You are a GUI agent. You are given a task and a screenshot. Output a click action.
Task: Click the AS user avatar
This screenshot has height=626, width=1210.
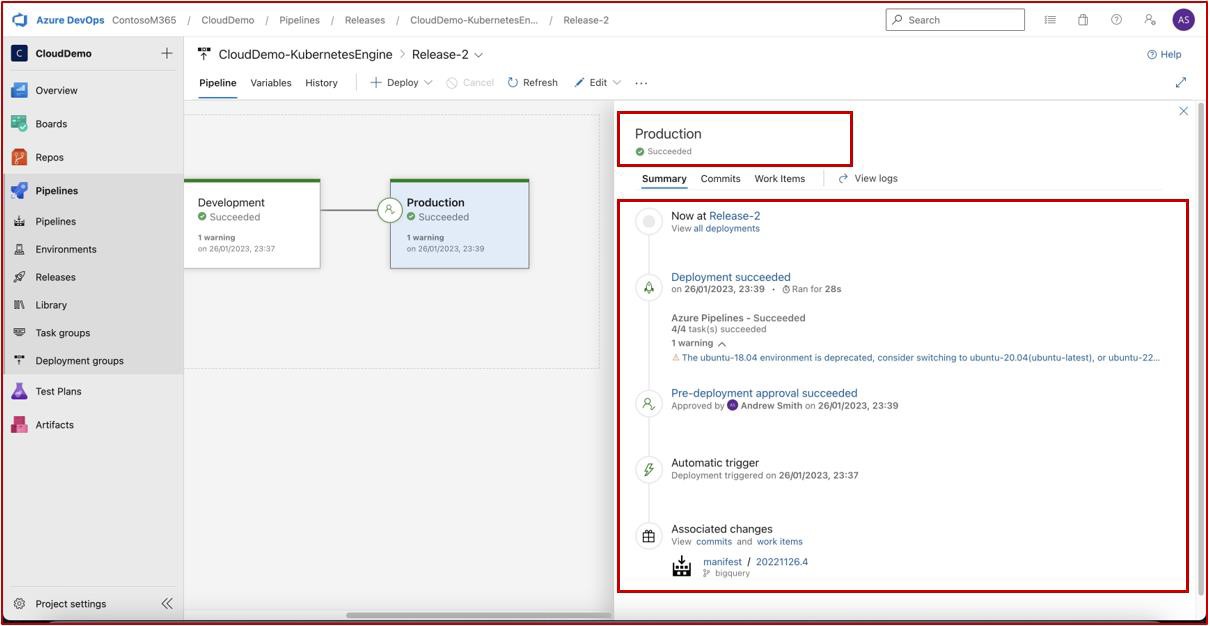[1183, 19]
